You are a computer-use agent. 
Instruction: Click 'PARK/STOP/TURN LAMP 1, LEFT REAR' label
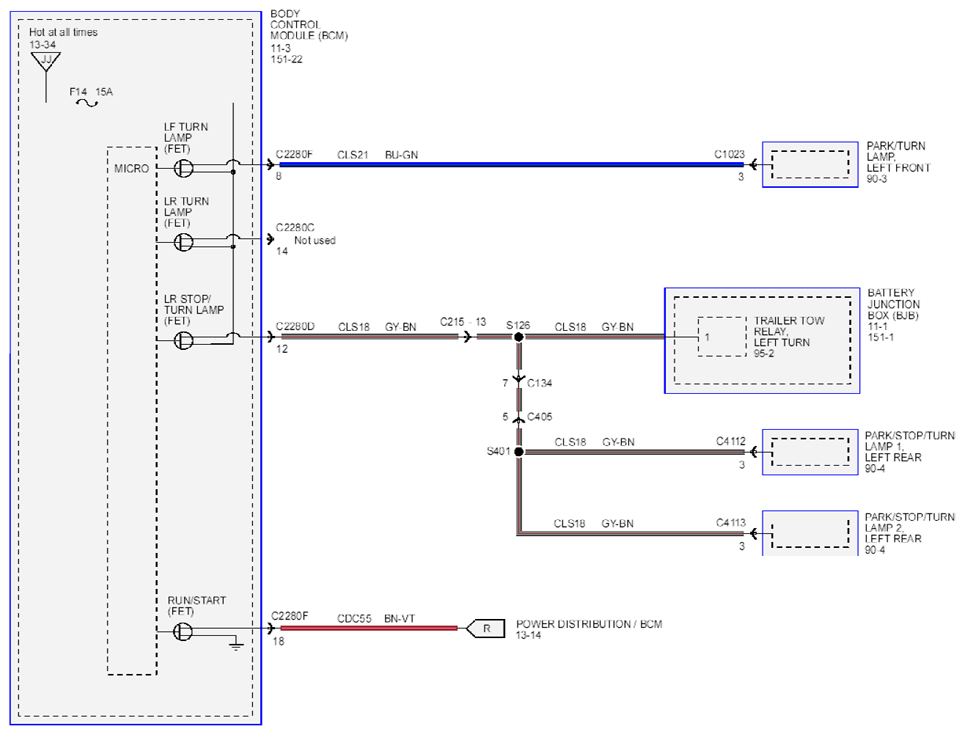(x=910, y=446)
